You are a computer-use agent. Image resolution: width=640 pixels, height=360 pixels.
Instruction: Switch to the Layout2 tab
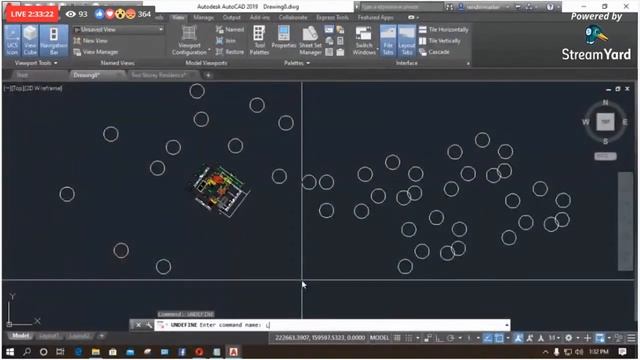point(79,336)
